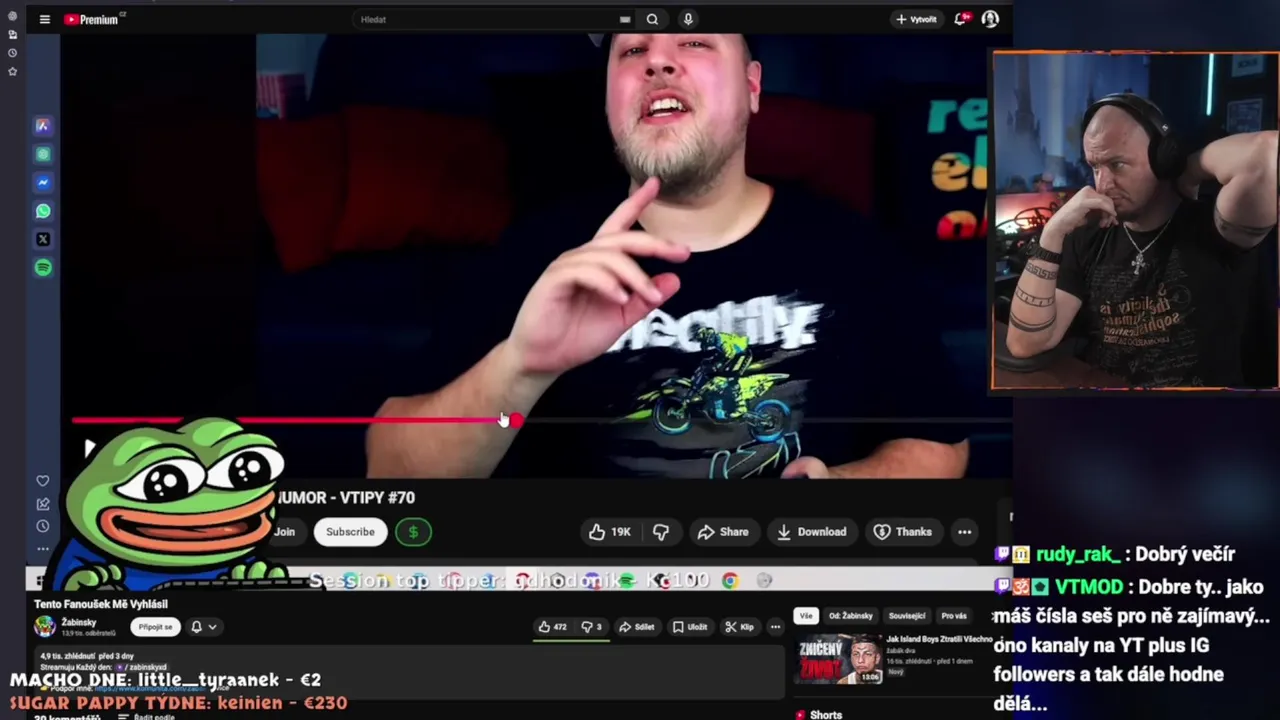Click the Připojit se join button
The width and height of the screenshot is (1280, 720).
coord(155,627)
